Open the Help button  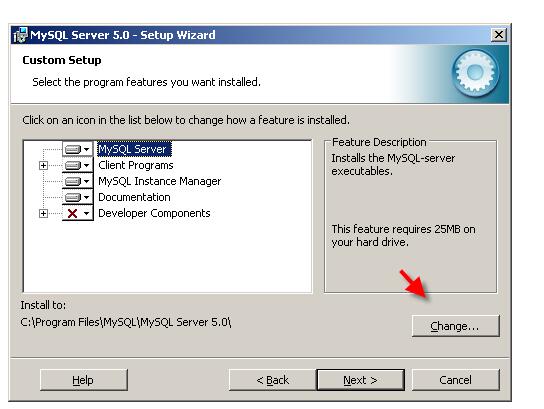pos(84,380)
